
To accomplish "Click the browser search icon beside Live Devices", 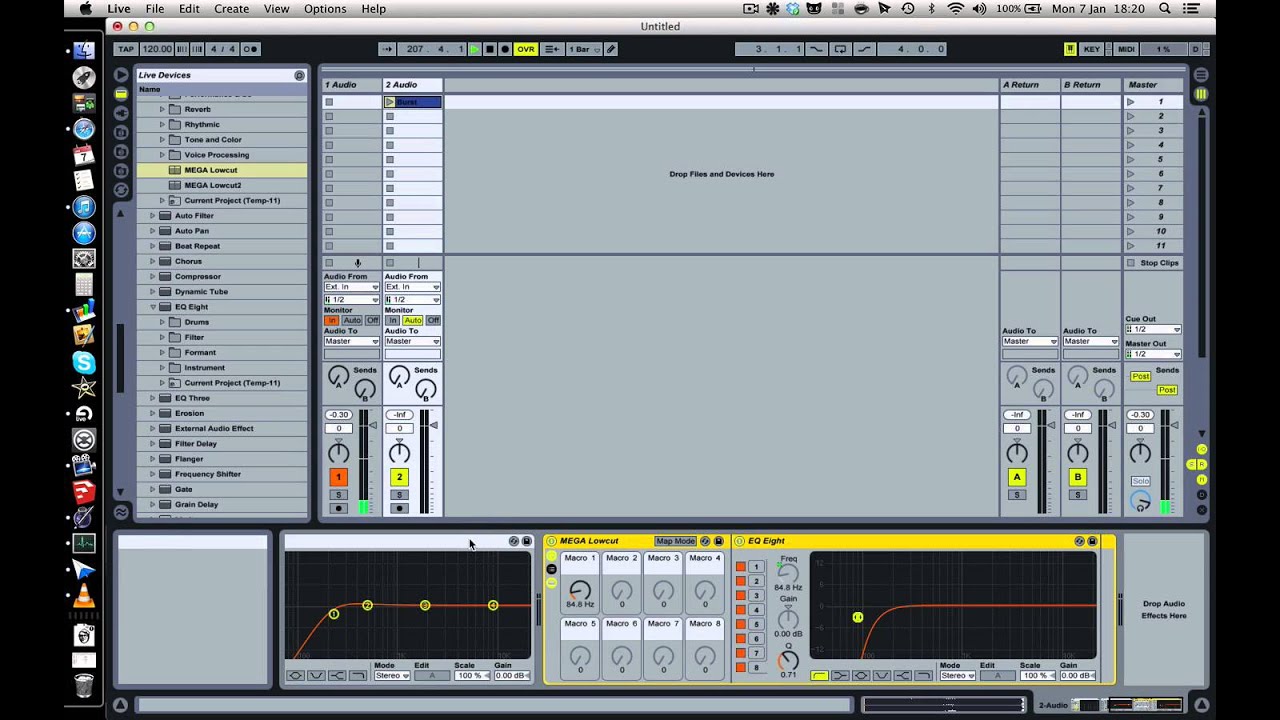I will tap(299, 75).
